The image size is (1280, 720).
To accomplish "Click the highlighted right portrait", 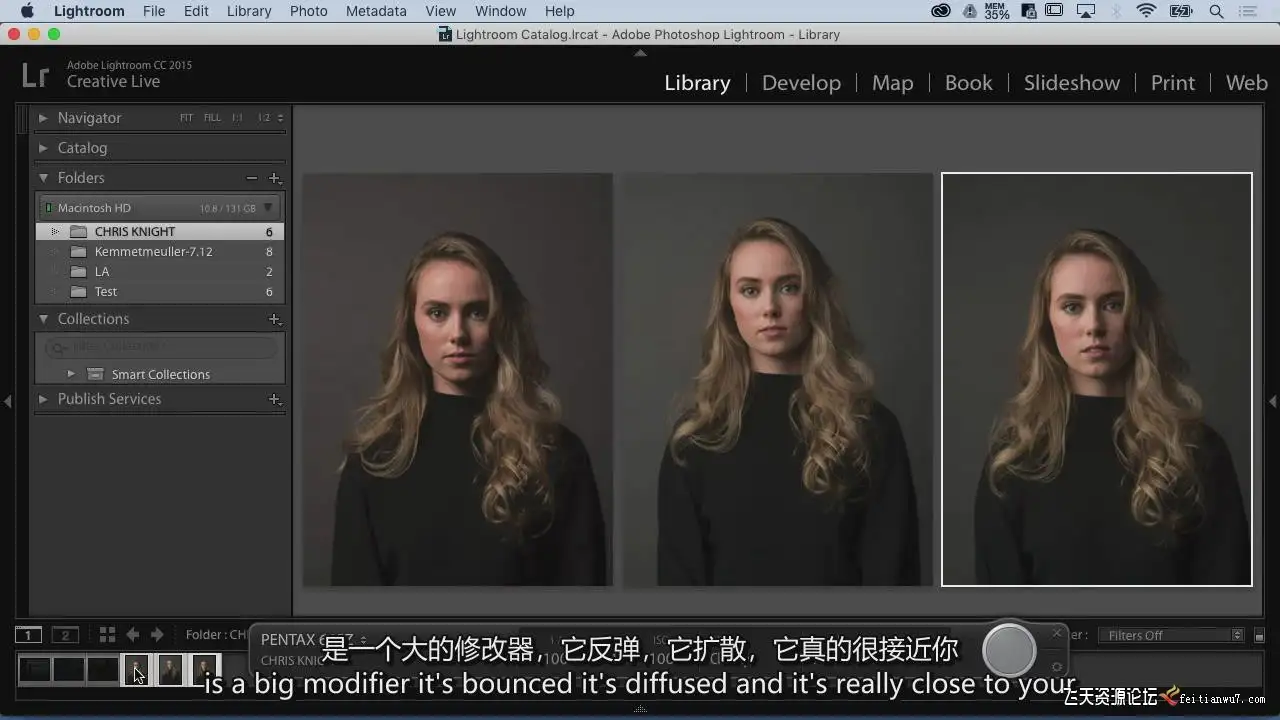I will coord(1097,380).
